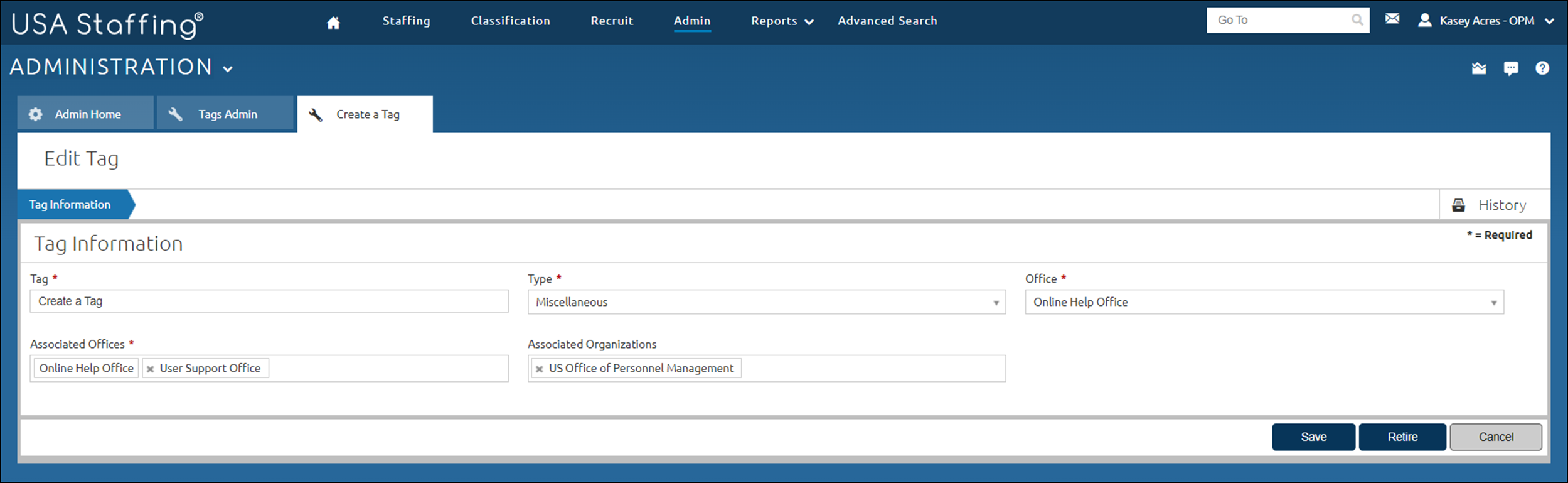Open the Type dropdown showing Miscellaneous

pos(767,302)
